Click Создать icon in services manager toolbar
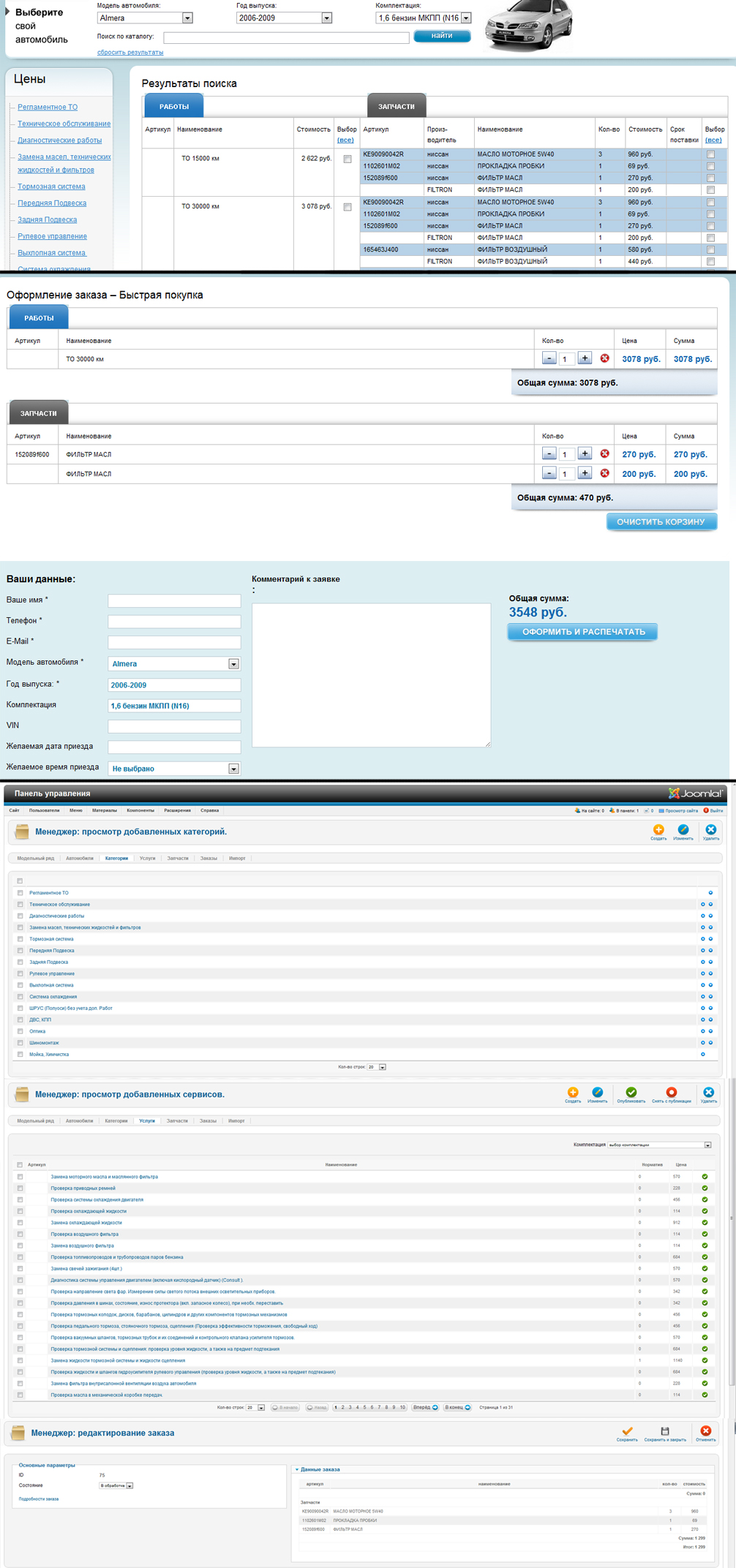 (573, 1092)
